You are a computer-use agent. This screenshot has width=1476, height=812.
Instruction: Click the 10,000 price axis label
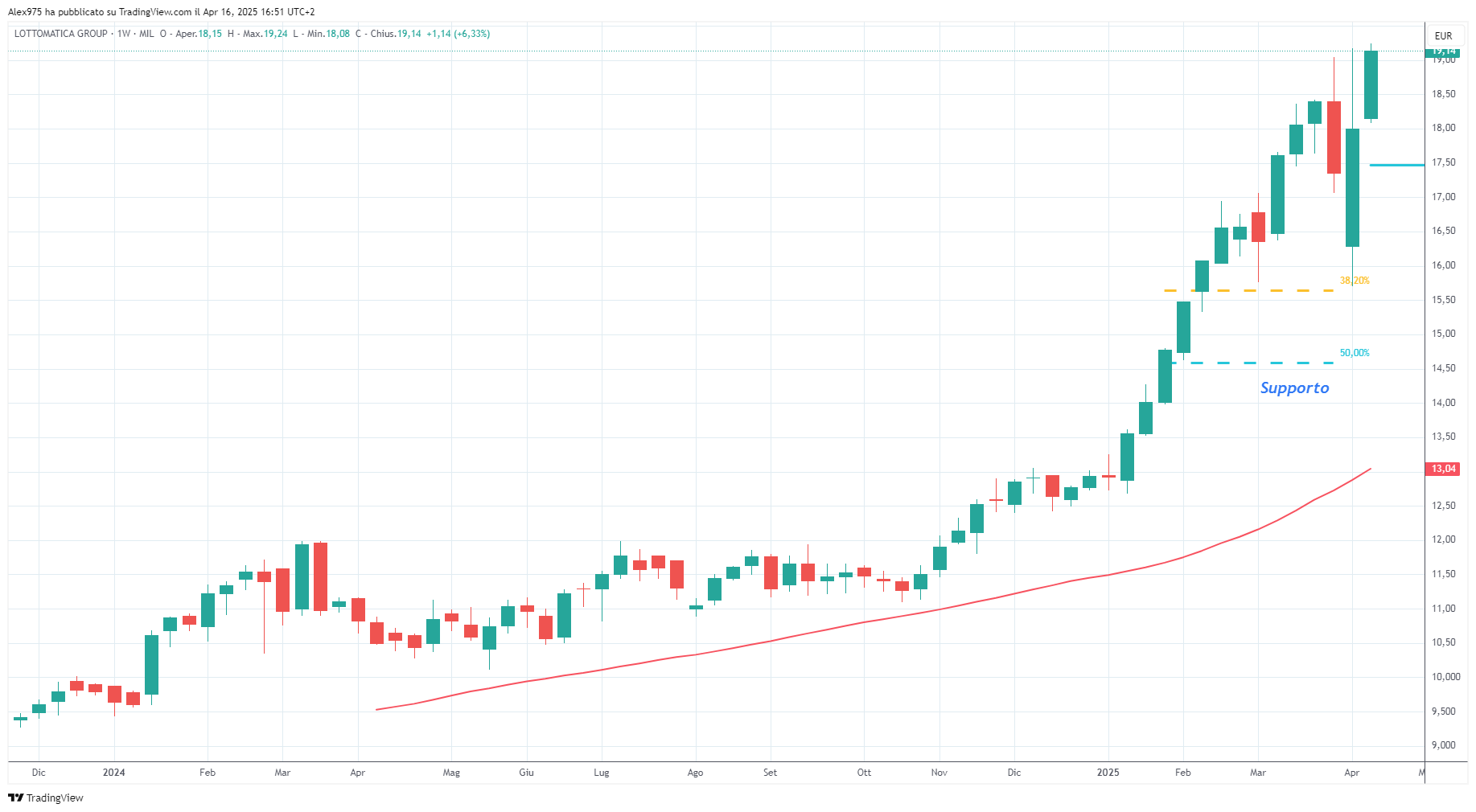click(1445, 677)
